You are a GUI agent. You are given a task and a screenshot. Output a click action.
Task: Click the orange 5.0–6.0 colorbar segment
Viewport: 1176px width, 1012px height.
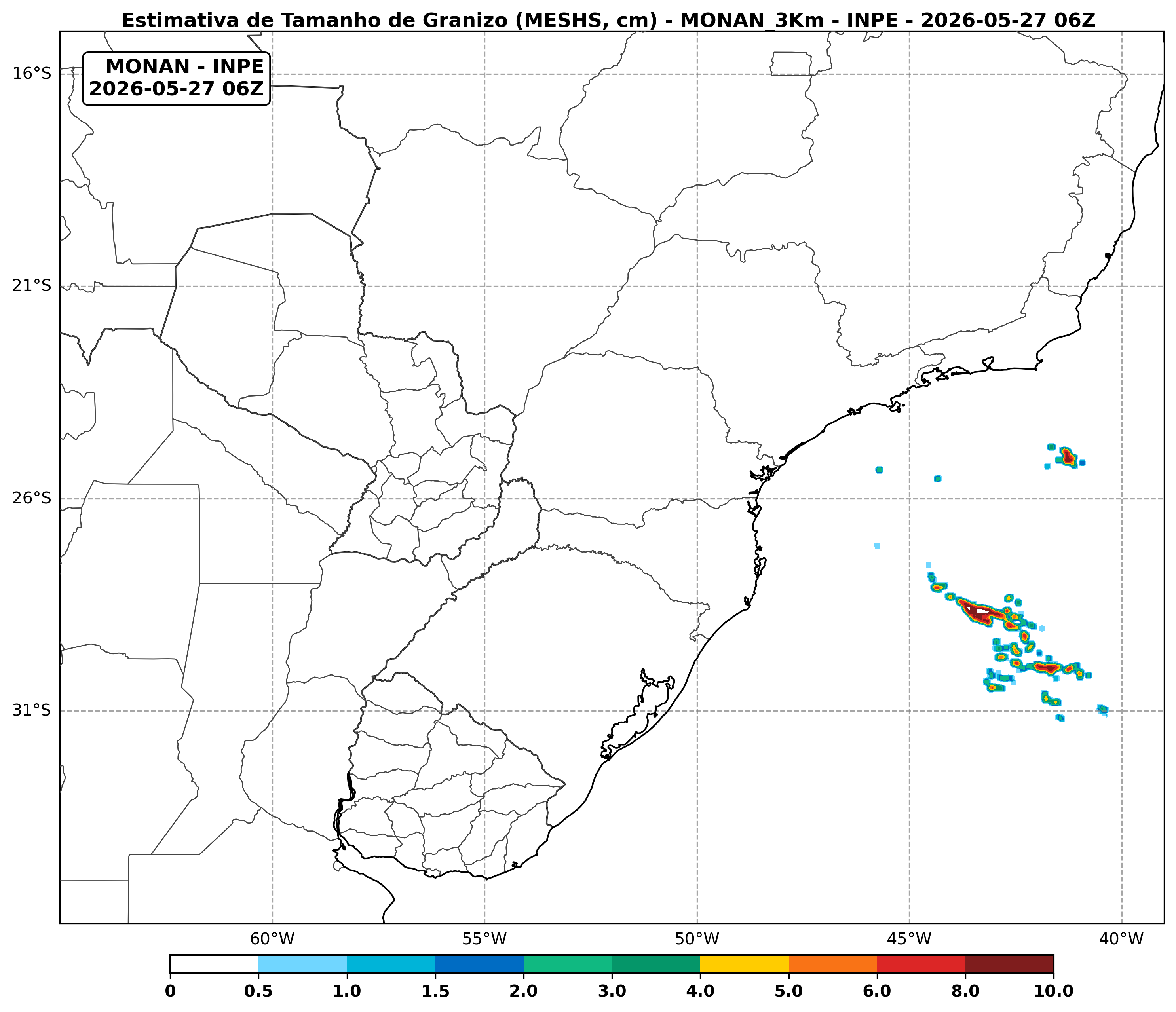[833, 964]
